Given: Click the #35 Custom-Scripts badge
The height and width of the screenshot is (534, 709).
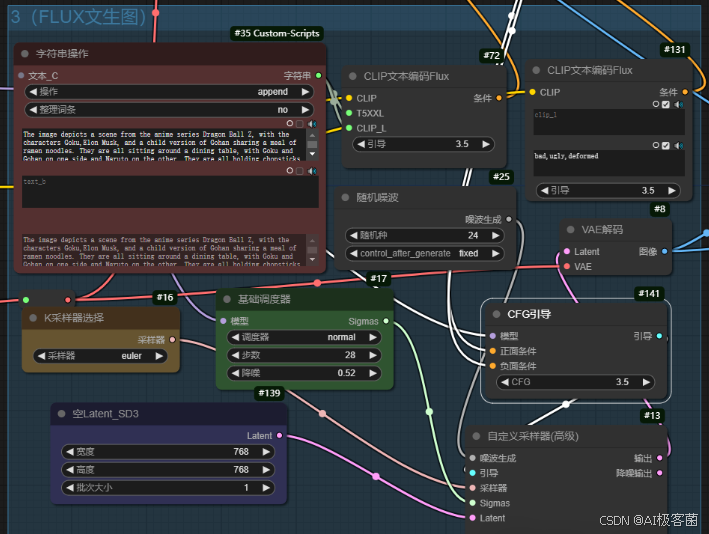Looking at the screenshot, I should 277,33.
